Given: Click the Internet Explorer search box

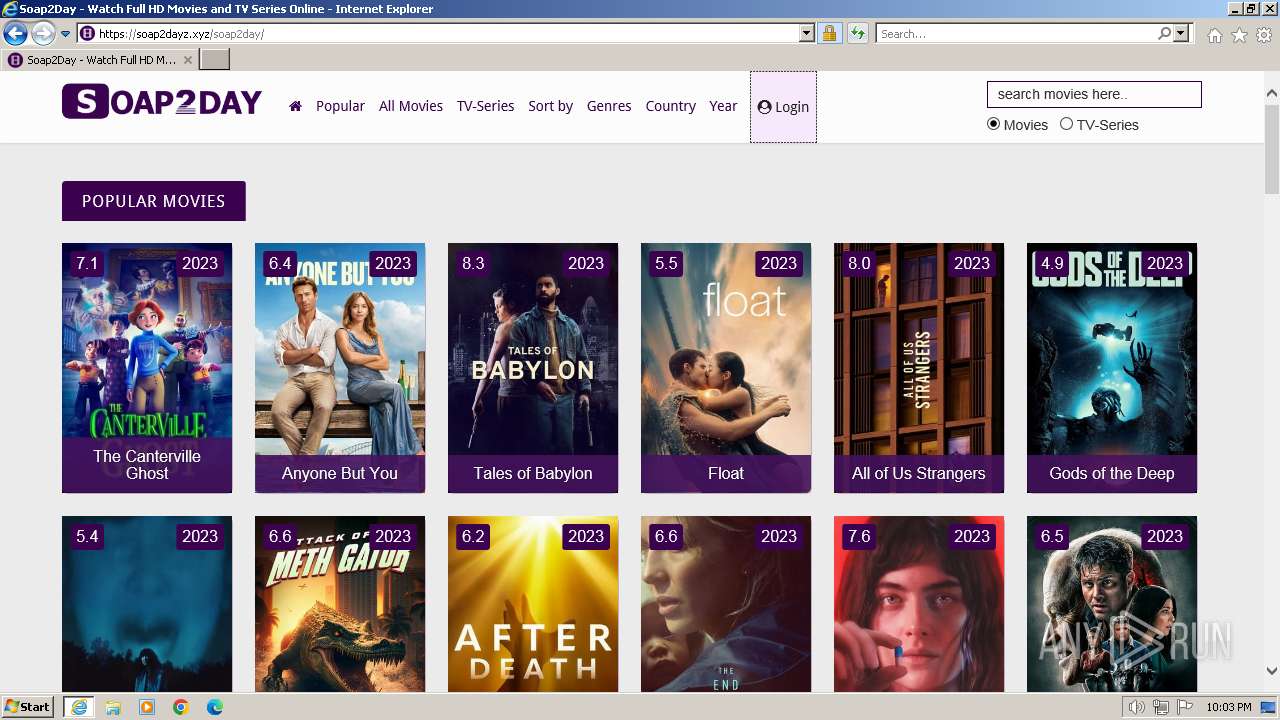Looking at the screenshot, I should coord(1016,34).
